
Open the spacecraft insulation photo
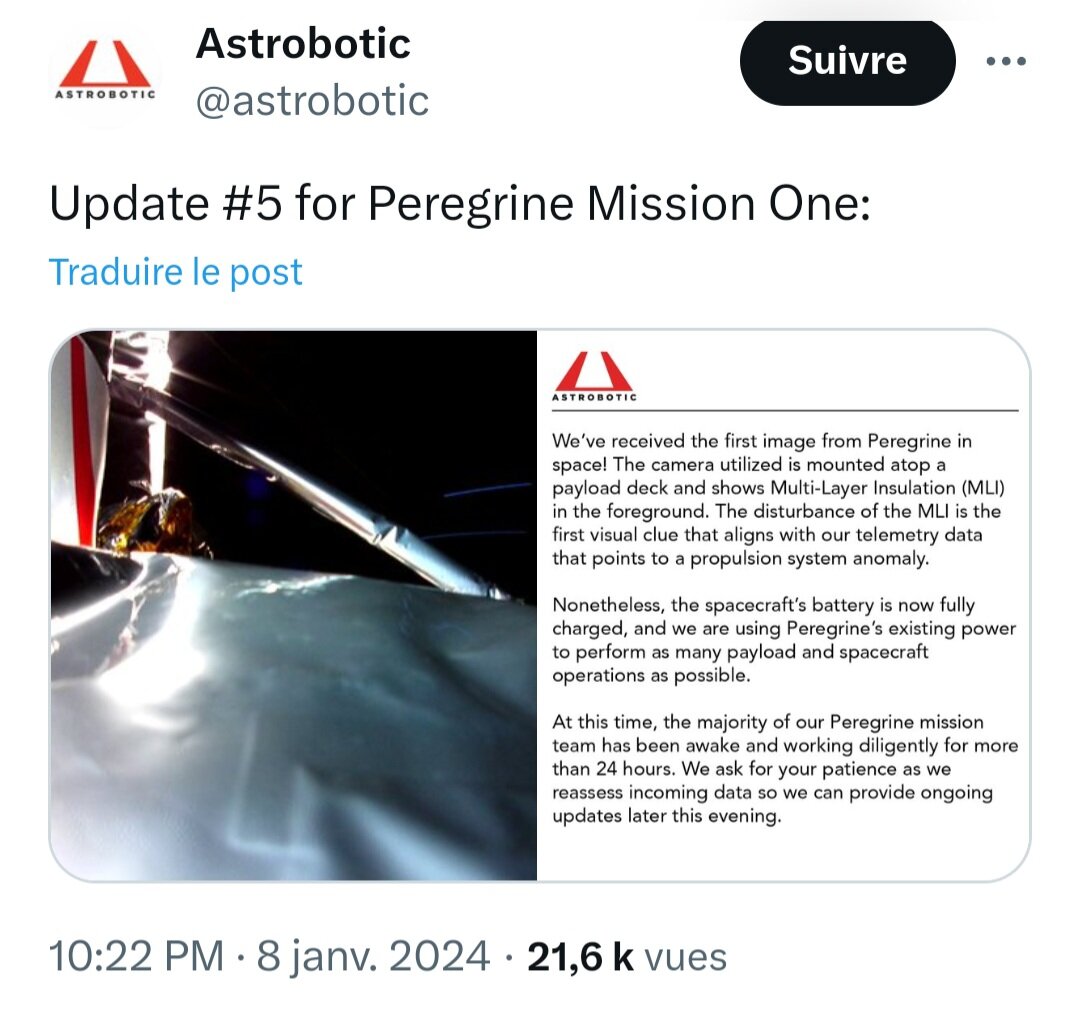294,605
